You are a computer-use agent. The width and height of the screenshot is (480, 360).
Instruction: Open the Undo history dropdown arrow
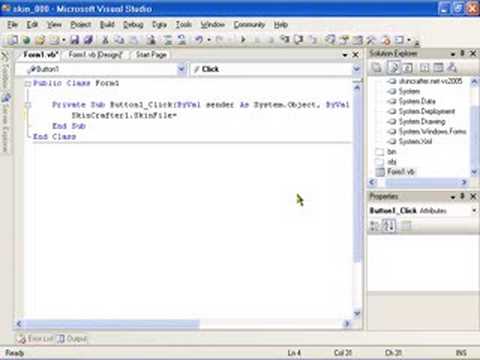tap(209, 40)
